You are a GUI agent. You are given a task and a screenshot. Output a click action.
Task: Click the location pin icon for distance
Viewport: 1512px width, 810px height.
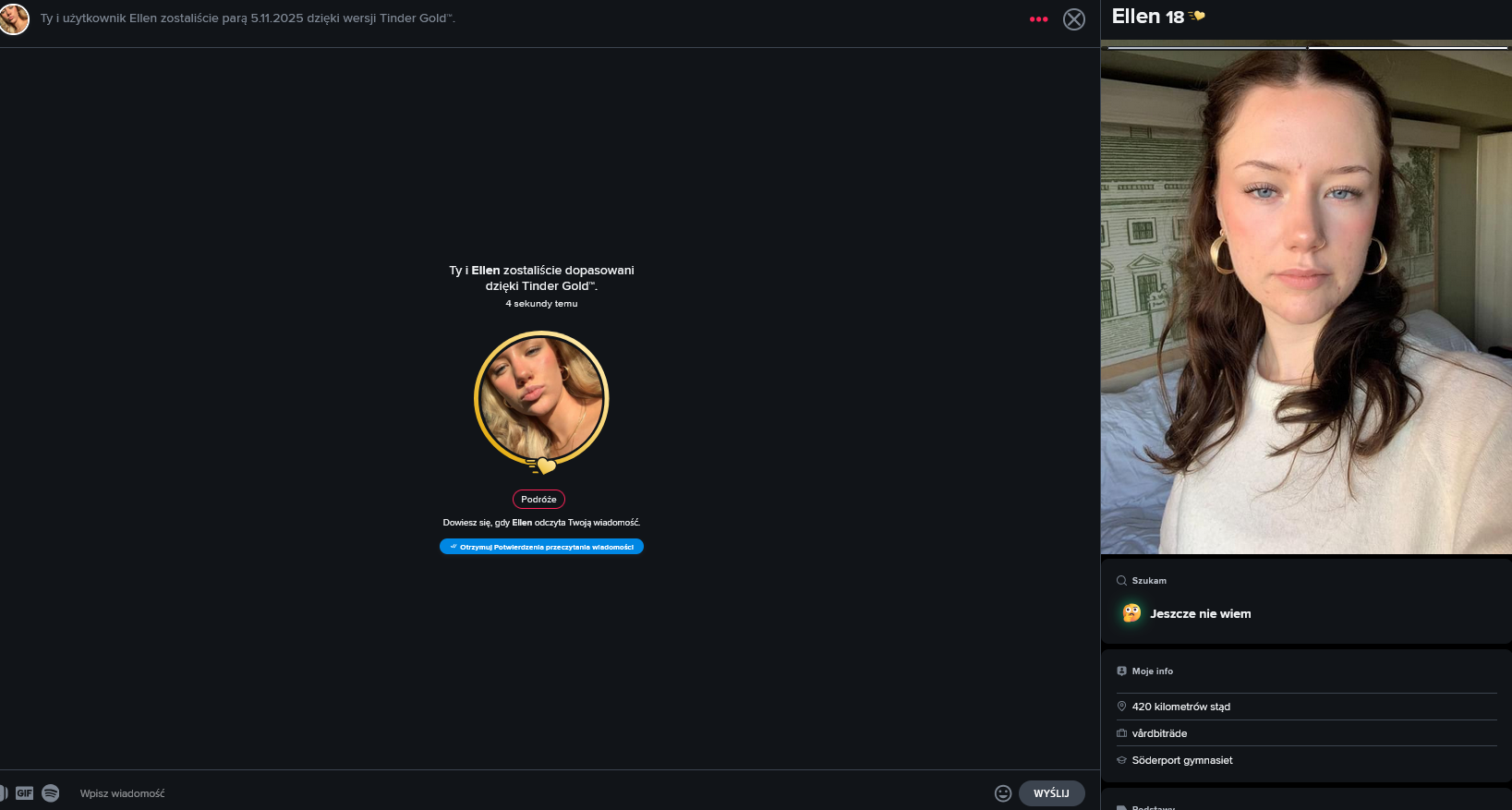pyautogui.click(x=1121, y=707)
